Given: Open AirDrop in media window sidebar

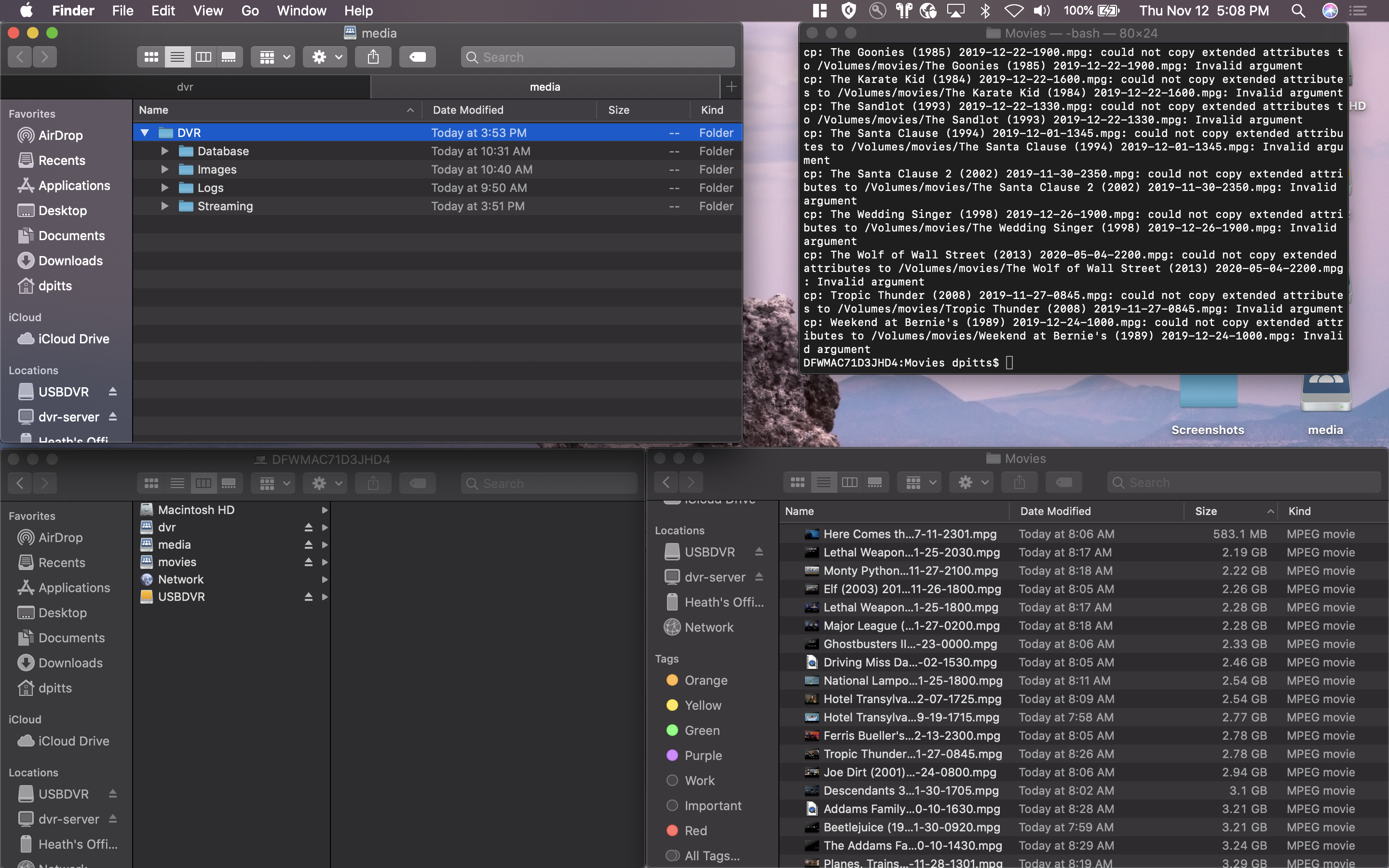Looking at the screenshot, I should (60, 136).
